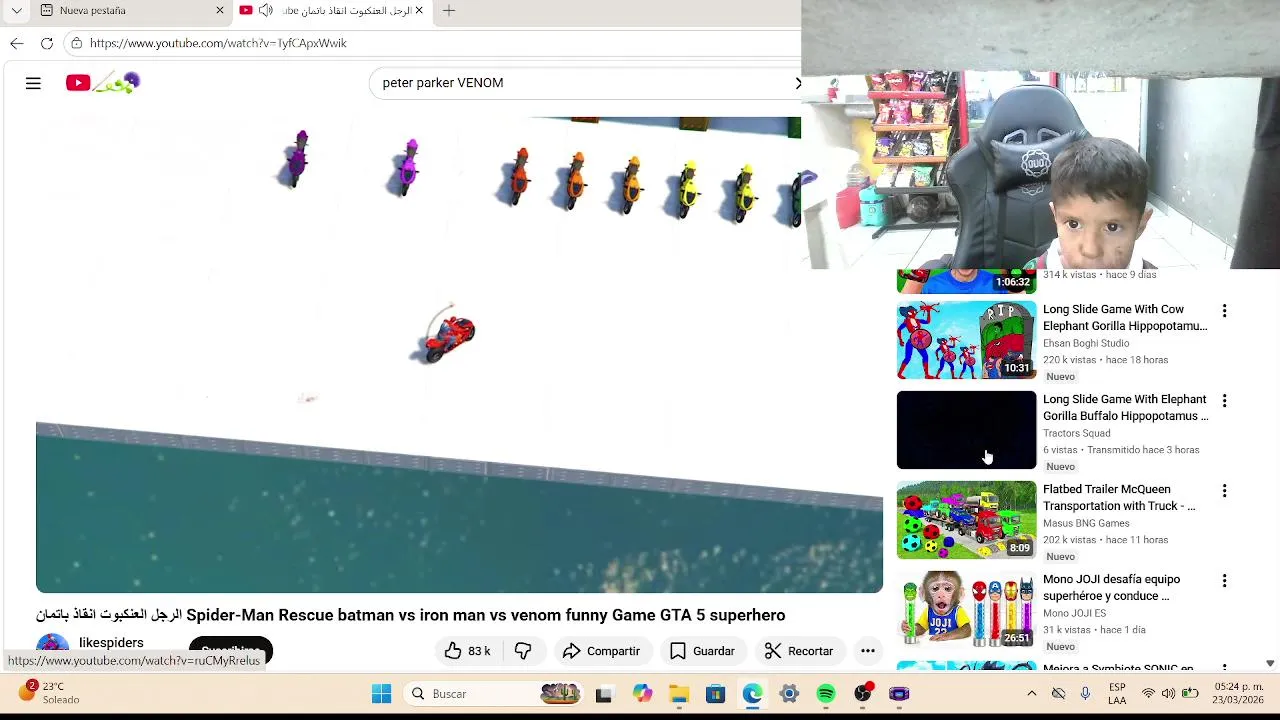The image size is (1280, 720).
Task: Click the microphone tray icon
Action: [1085, 694]
